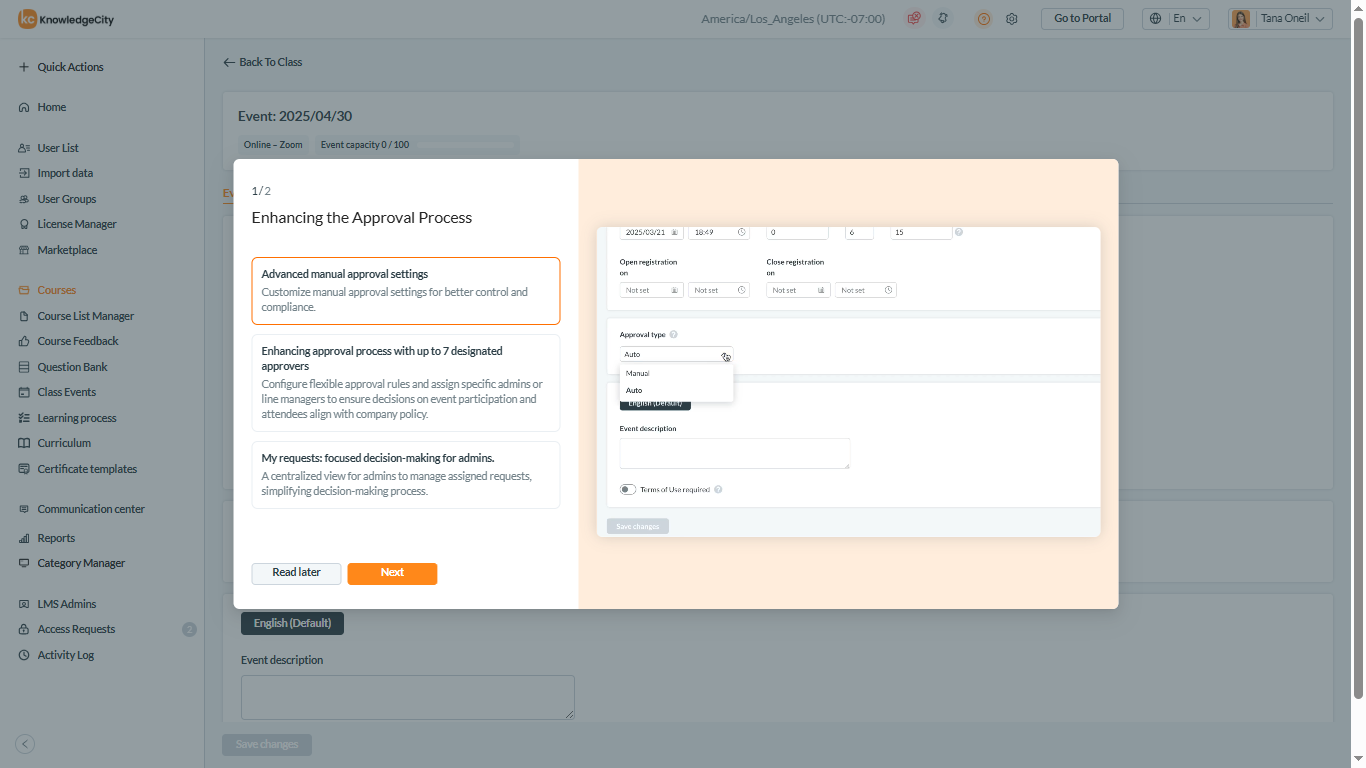
Task: Click the KnowledgeCity logo icon
Action: coord(27,19)
